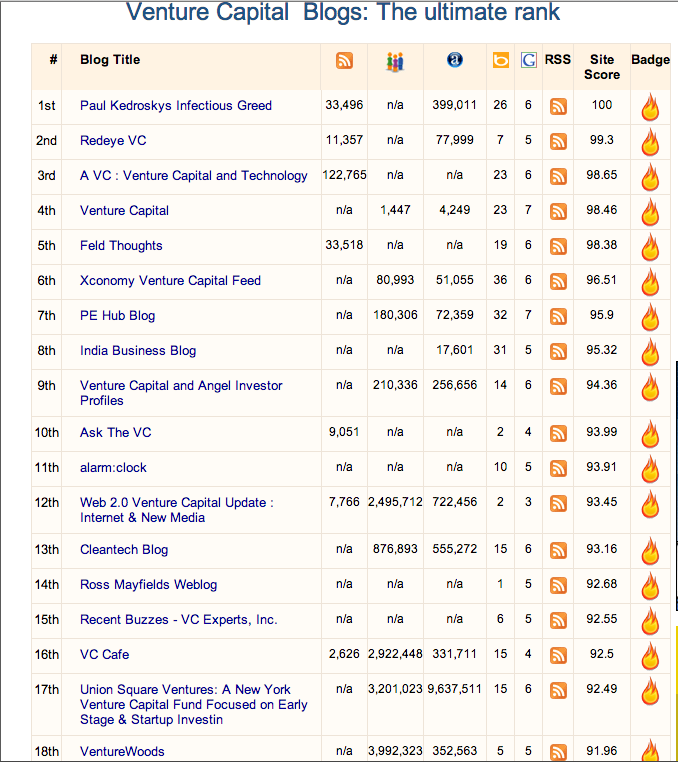
Task: Open RSS feed icon for Xconomy Venture Capital Feed
Action: tap(558, 281)
